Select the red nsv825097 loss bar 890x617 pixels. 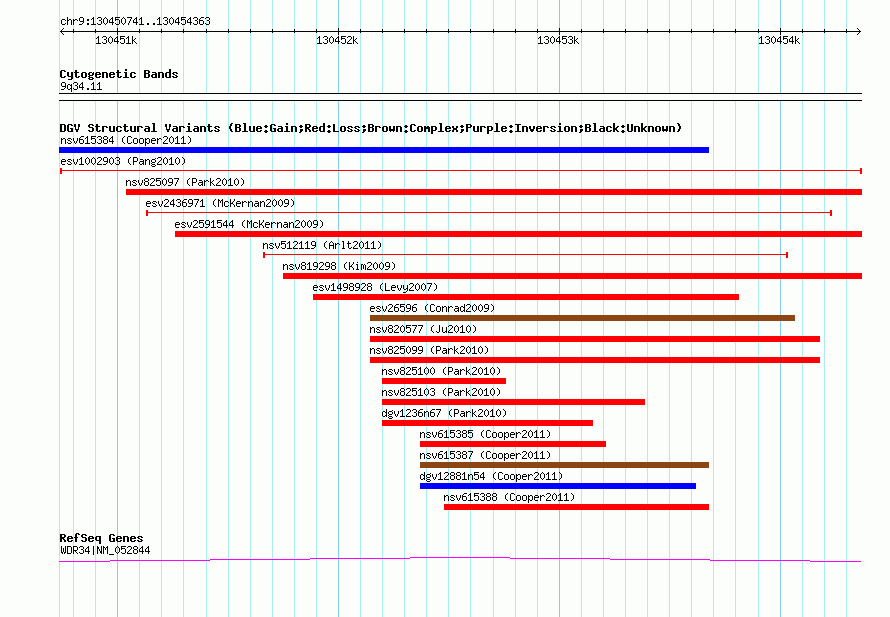494,192
